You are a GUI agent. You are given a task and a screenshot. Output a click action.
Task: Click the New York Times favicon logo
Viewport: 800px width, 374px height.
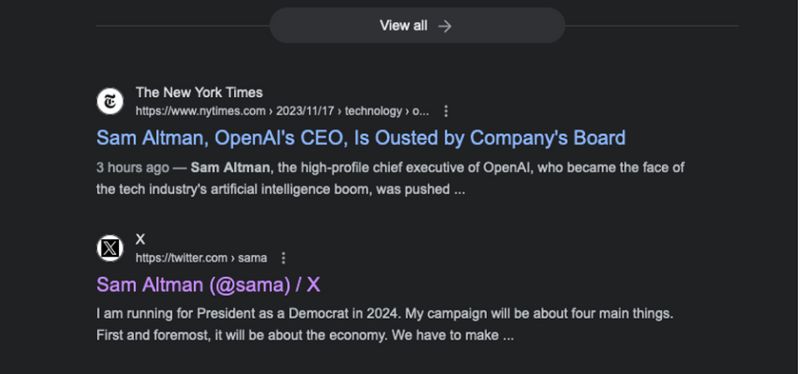tap(110, 102)
